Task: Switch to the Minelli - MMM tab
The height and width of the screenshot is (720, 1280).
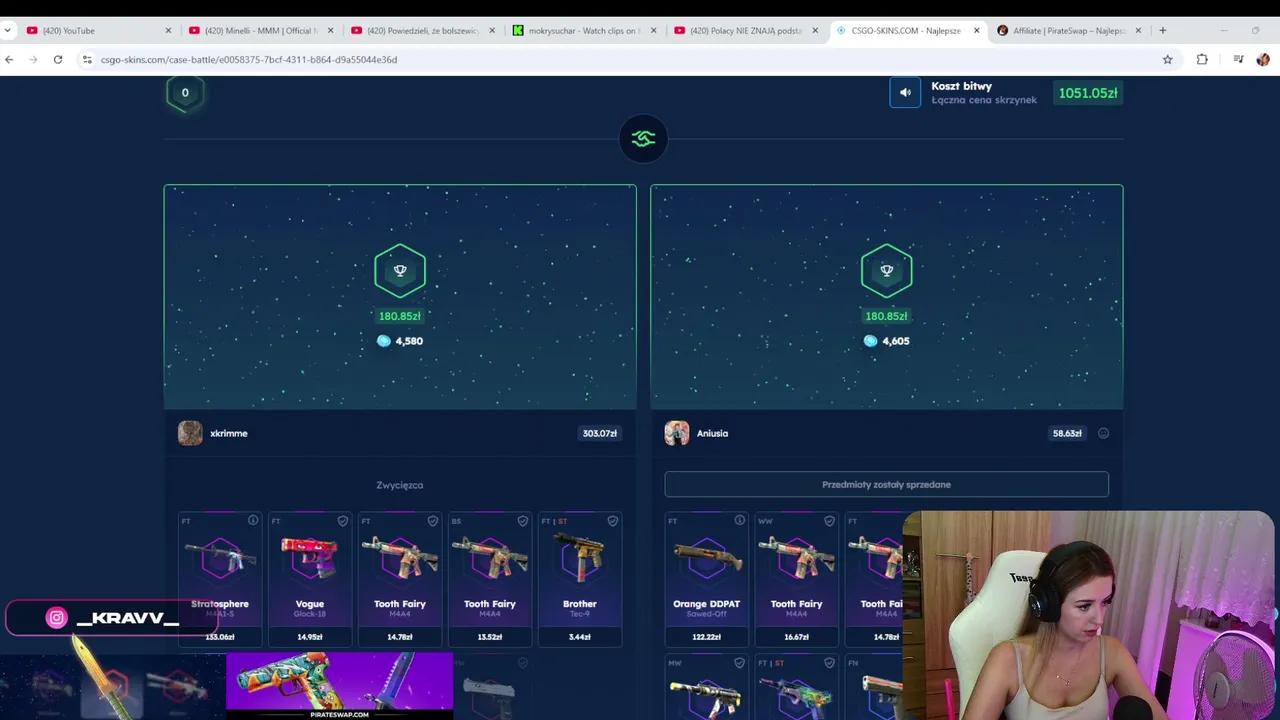Action: 261,30
